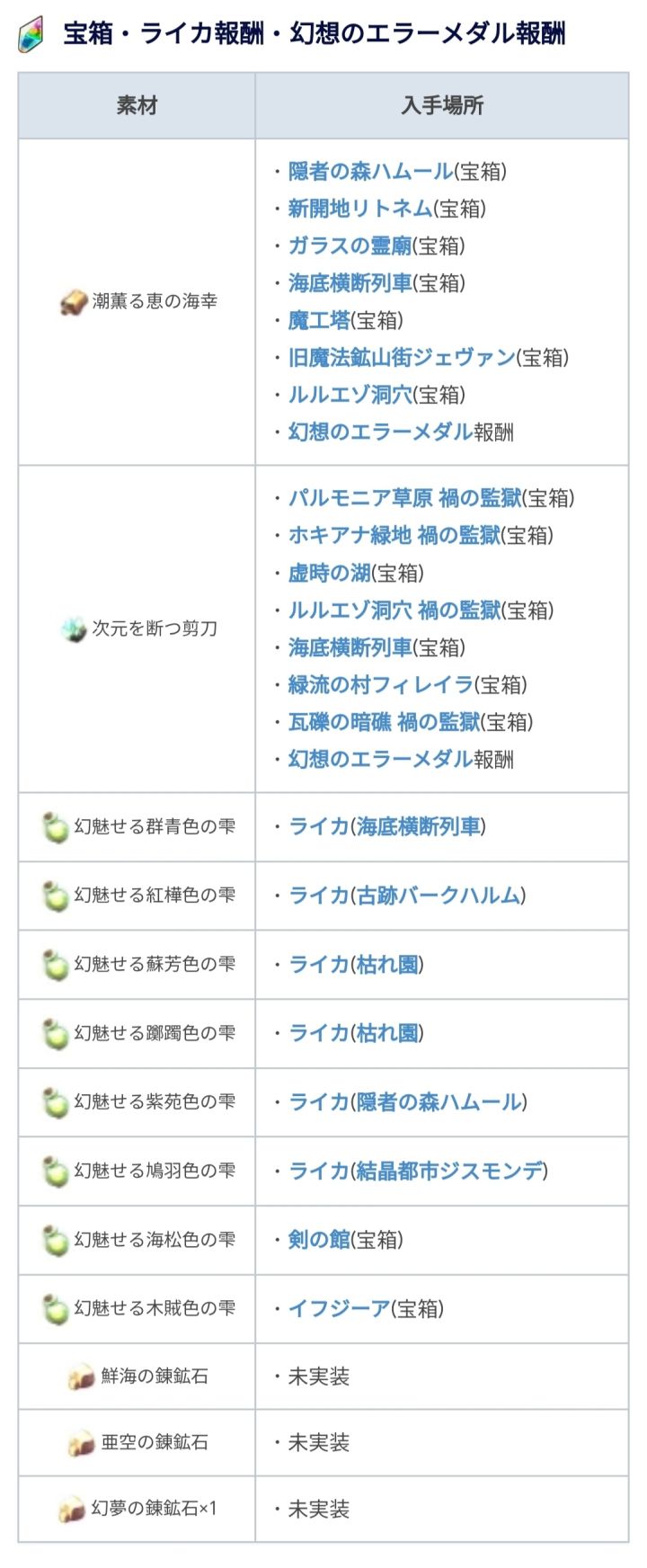Tap the 幻魅せる紫苑色の雫 droplet icon
The width and height of the screenshot is (647, 1568).
[x=55, y=1103]
